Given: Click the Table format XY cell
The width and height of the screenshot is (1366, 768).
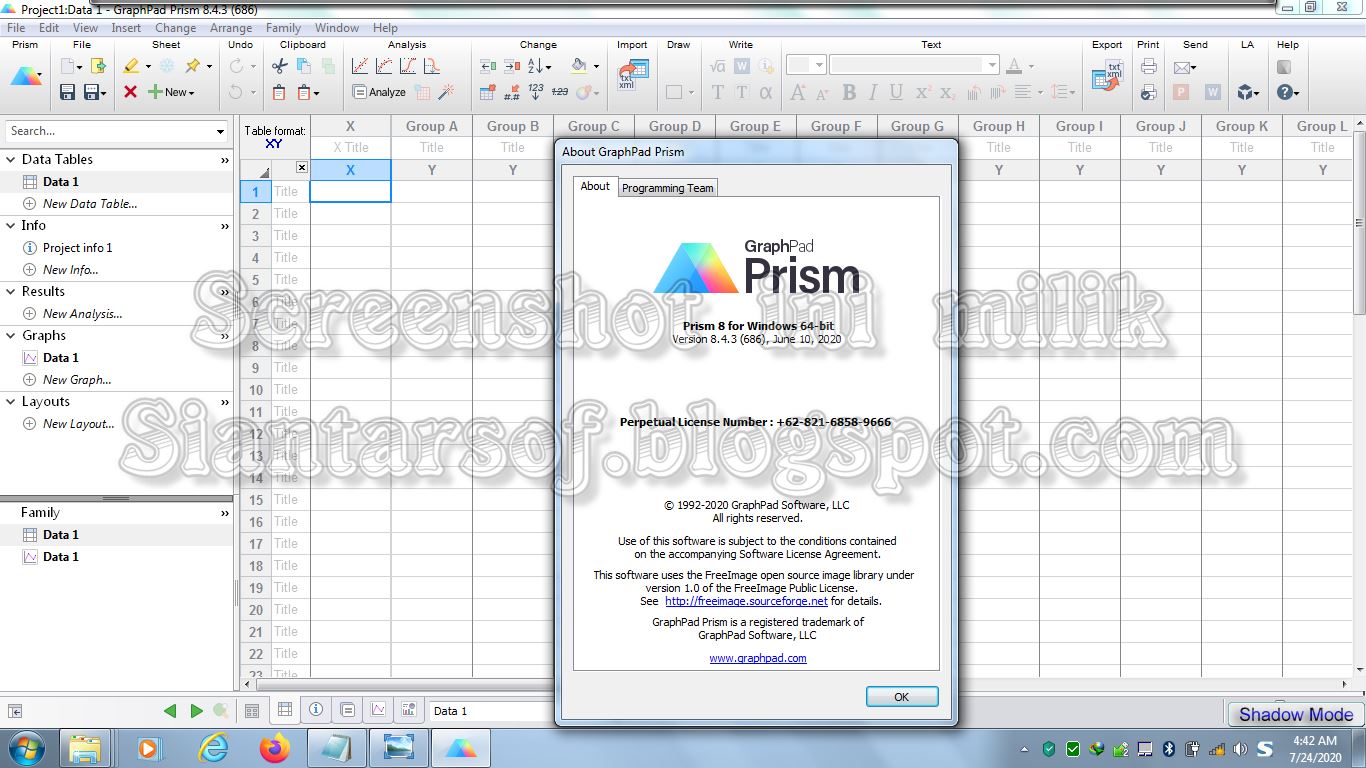Looking at the screenshot, I should [x=275, y=137].
